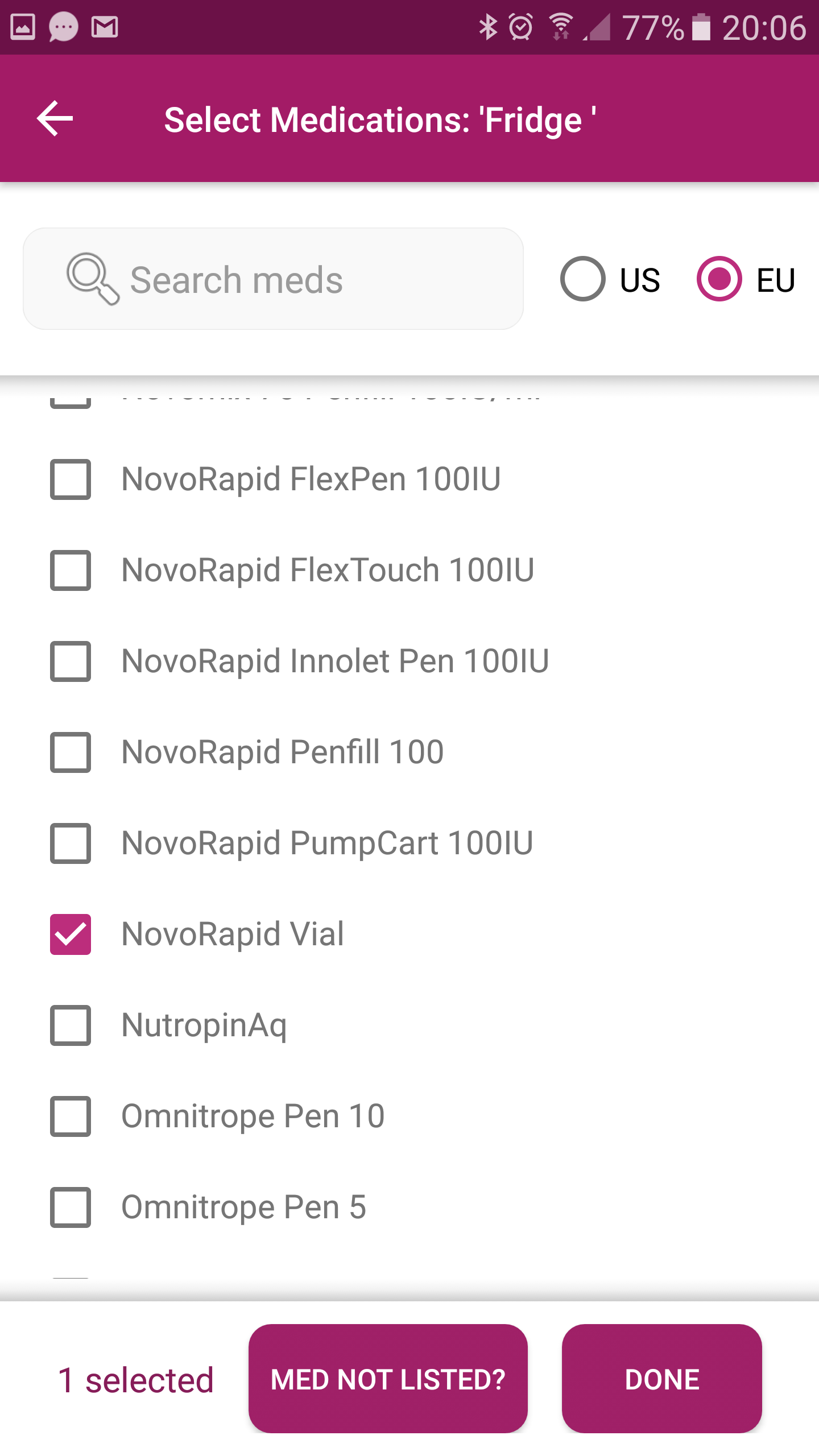Check the NovoRapid FlexPen 100IU checkbox

click(x=71, y=479)
